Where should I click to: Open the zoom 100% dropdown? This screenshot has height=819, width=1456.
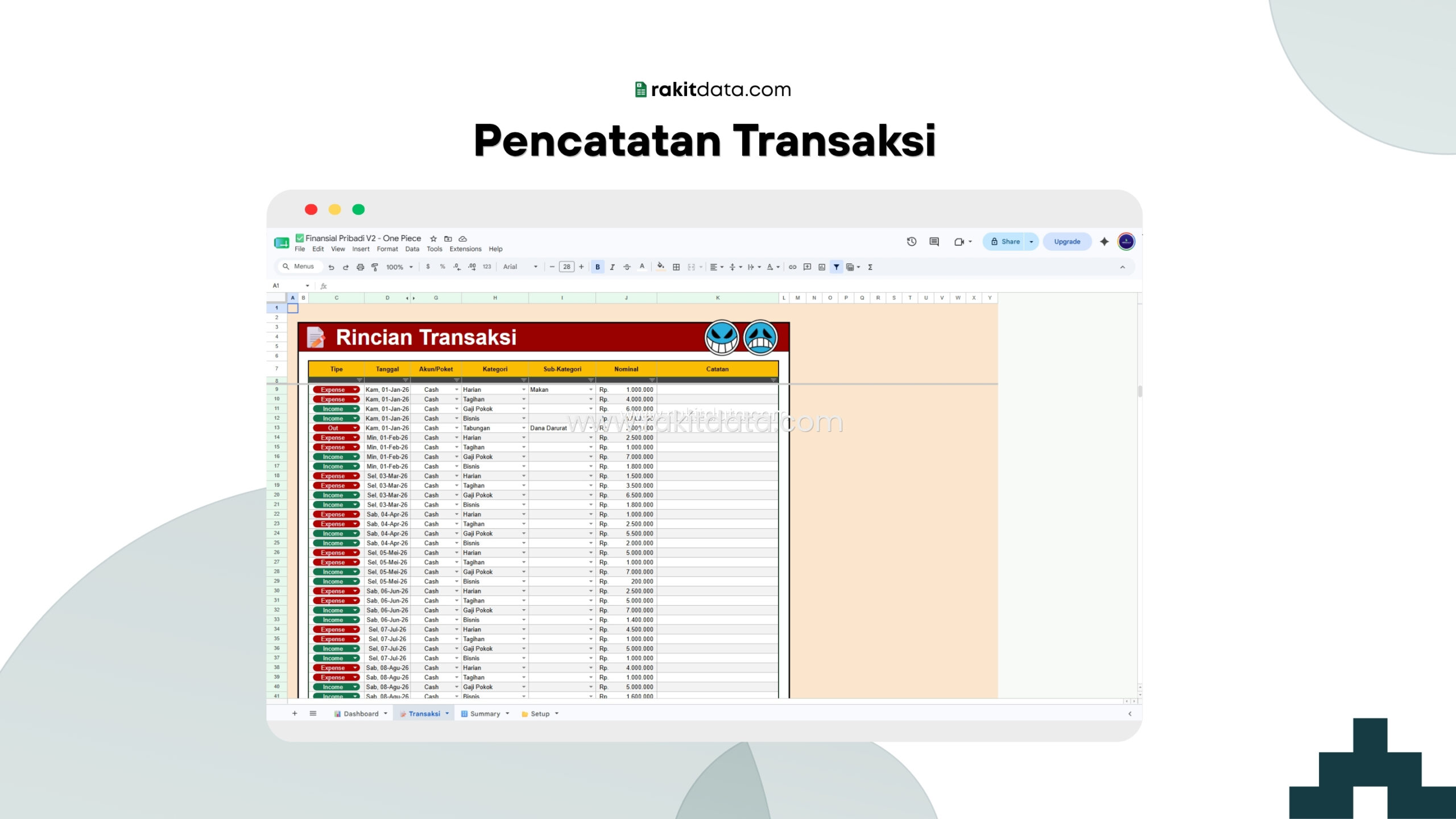[399, 267]
